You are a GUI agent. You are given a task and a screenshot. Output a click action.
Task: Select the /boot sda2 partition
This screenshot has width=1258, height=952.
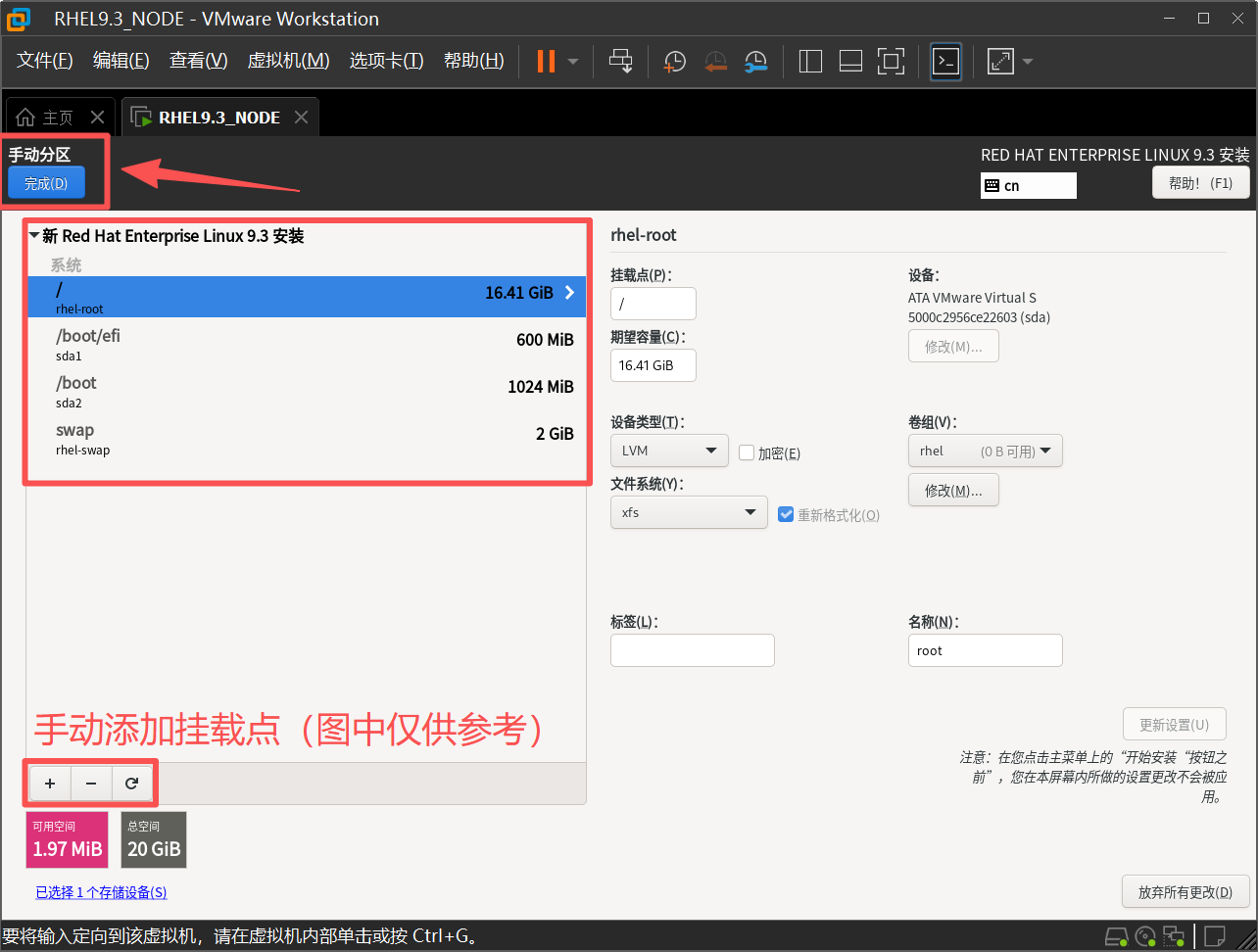(x=307, y=390)
